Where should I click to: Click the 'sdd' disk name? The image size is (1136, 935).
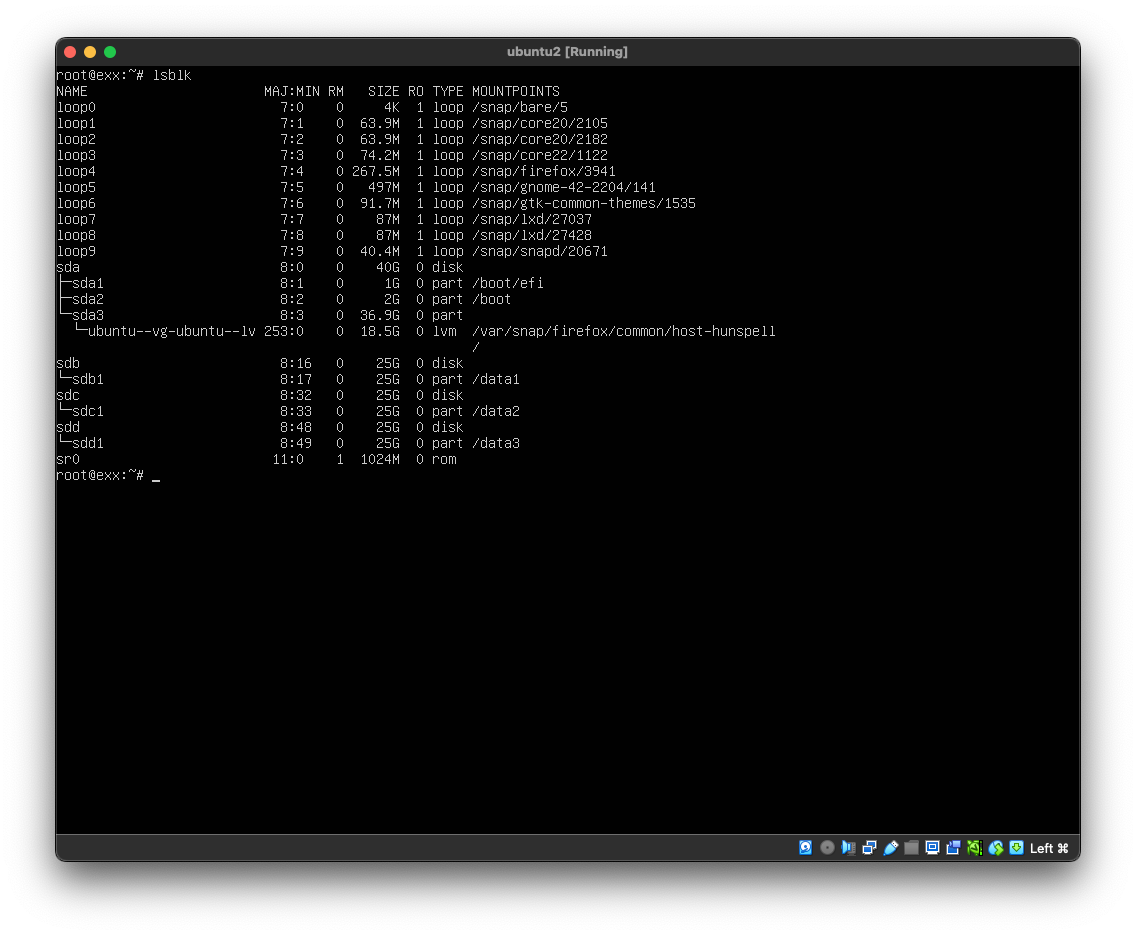point(68,427)
